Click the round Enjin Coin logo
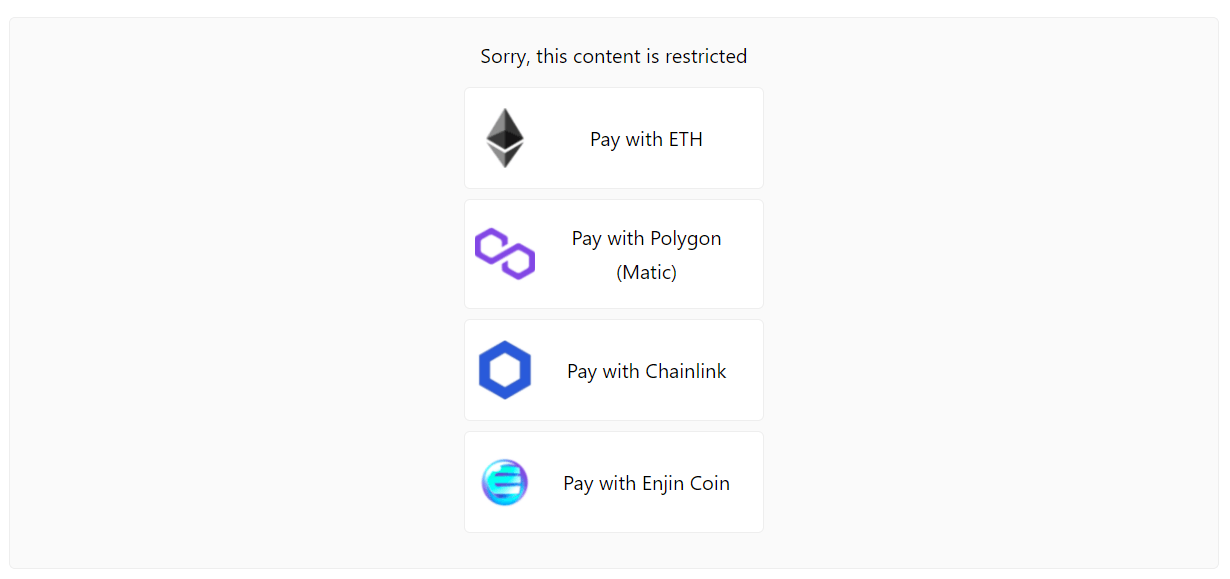This screenshot has width=1230, height=579. click(505, 482)
